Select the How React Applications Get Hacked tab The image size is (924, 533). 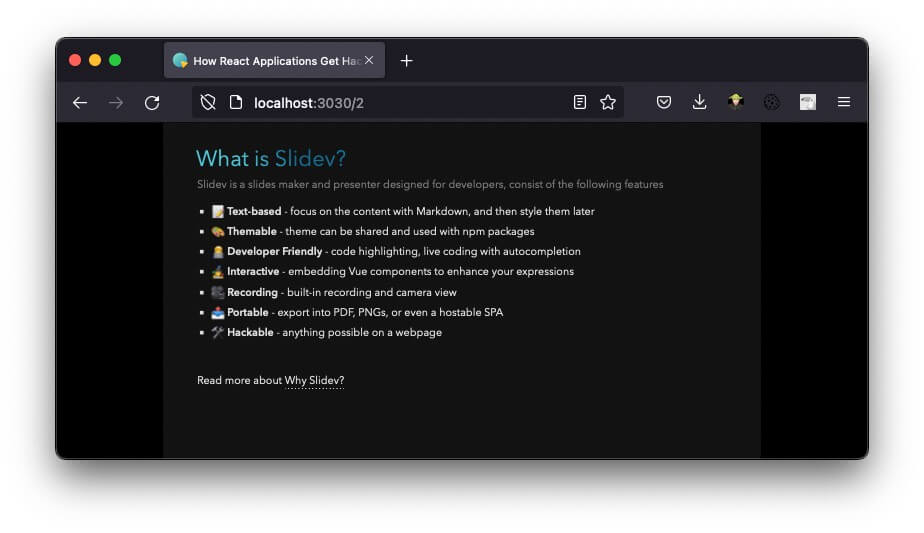pyautogui.click(x=274, y=60)
